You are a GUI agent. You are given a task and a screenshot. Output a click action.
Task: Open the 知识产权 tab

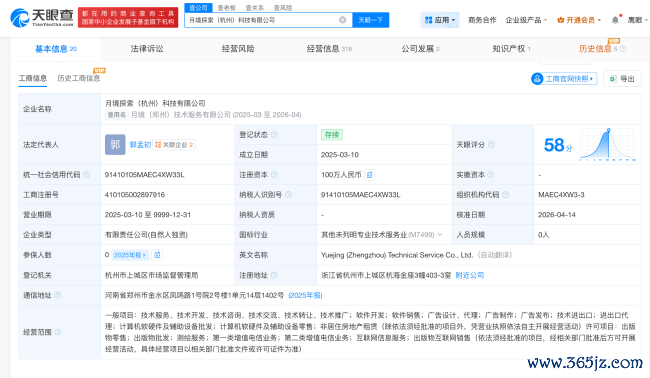click(511, 49)
